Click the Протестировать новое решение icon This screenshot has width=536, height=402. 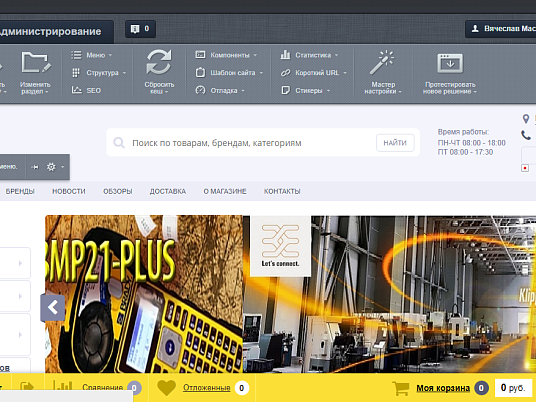pyautogui.click(x=450, y=63)
